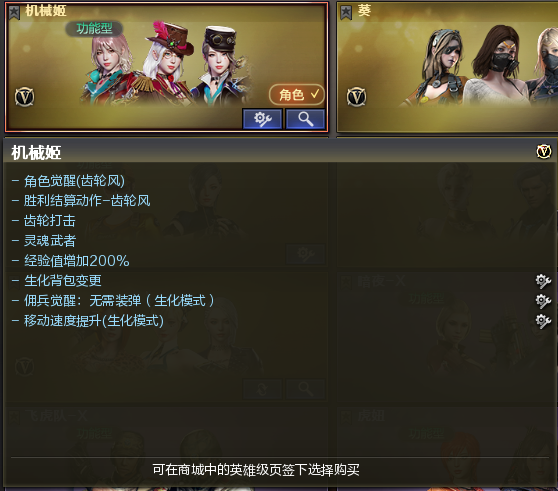
Task: Click the 经验值增加200% entry
Action: pos(77,261)
